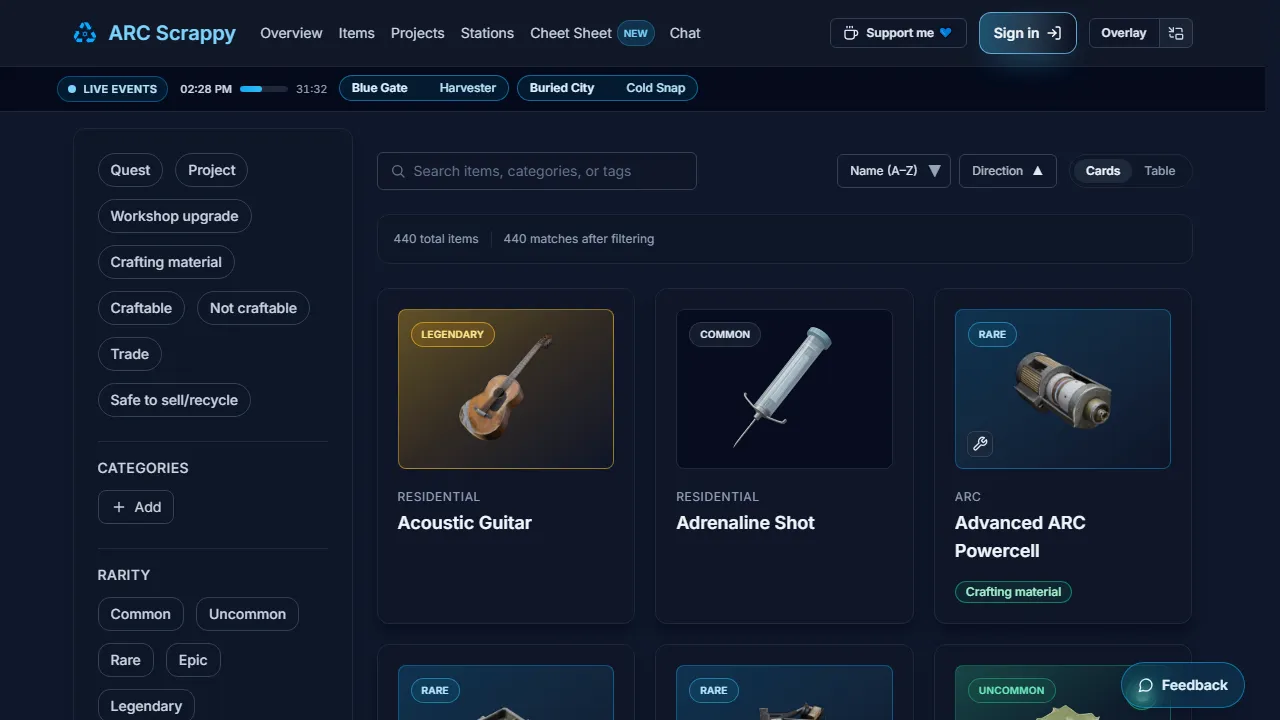Open Feedback via the chat bubble icon
The image size is (1280, 720).
(1146, 685)
